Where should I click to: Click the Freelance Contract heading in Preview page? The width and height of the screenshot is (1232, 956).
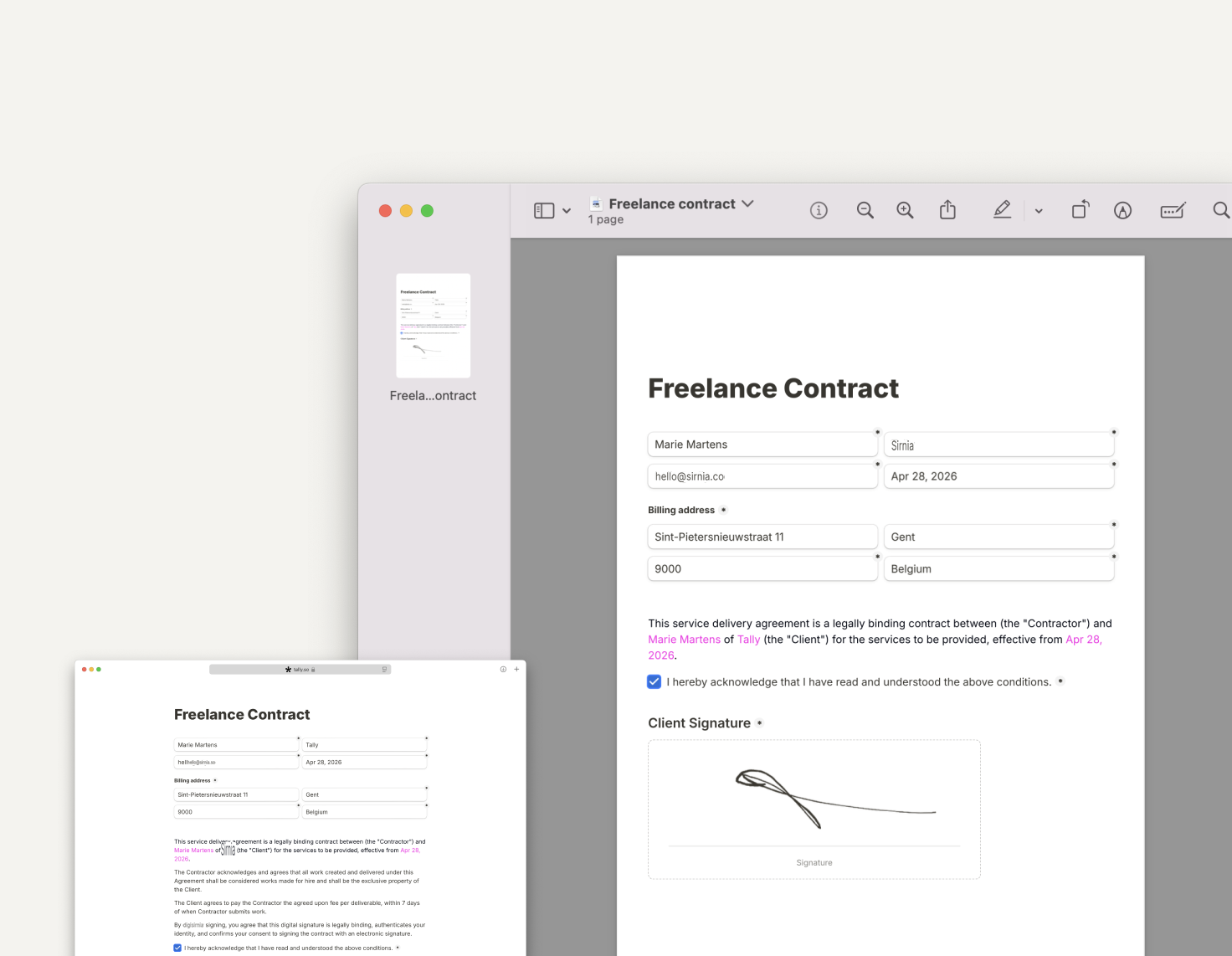pyautogui.click(x=773, y=388)
